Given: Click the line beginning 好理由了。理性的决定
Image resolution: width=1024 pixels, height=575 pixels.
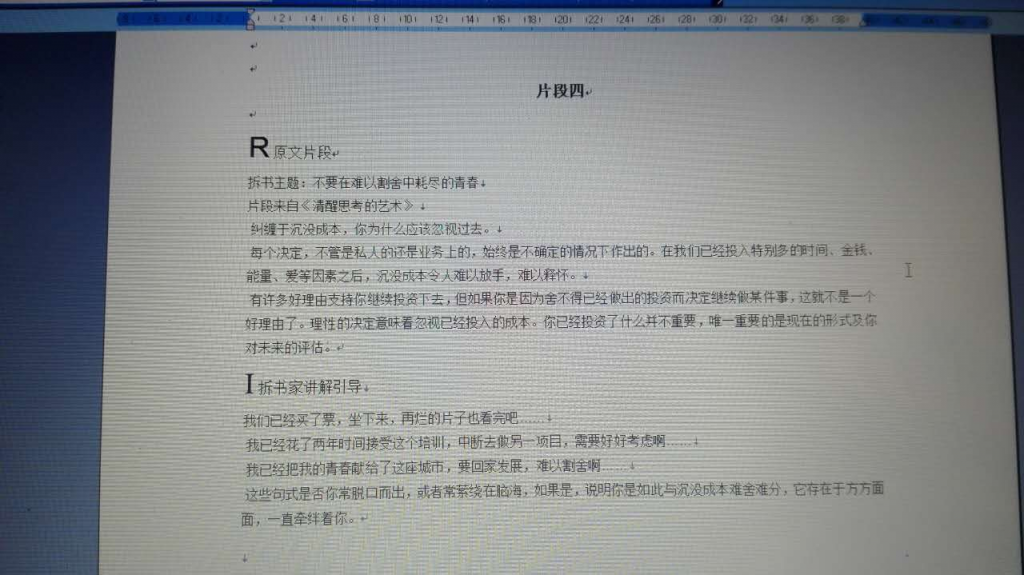Looking at the screenshot, I should (x=560, y=321).
